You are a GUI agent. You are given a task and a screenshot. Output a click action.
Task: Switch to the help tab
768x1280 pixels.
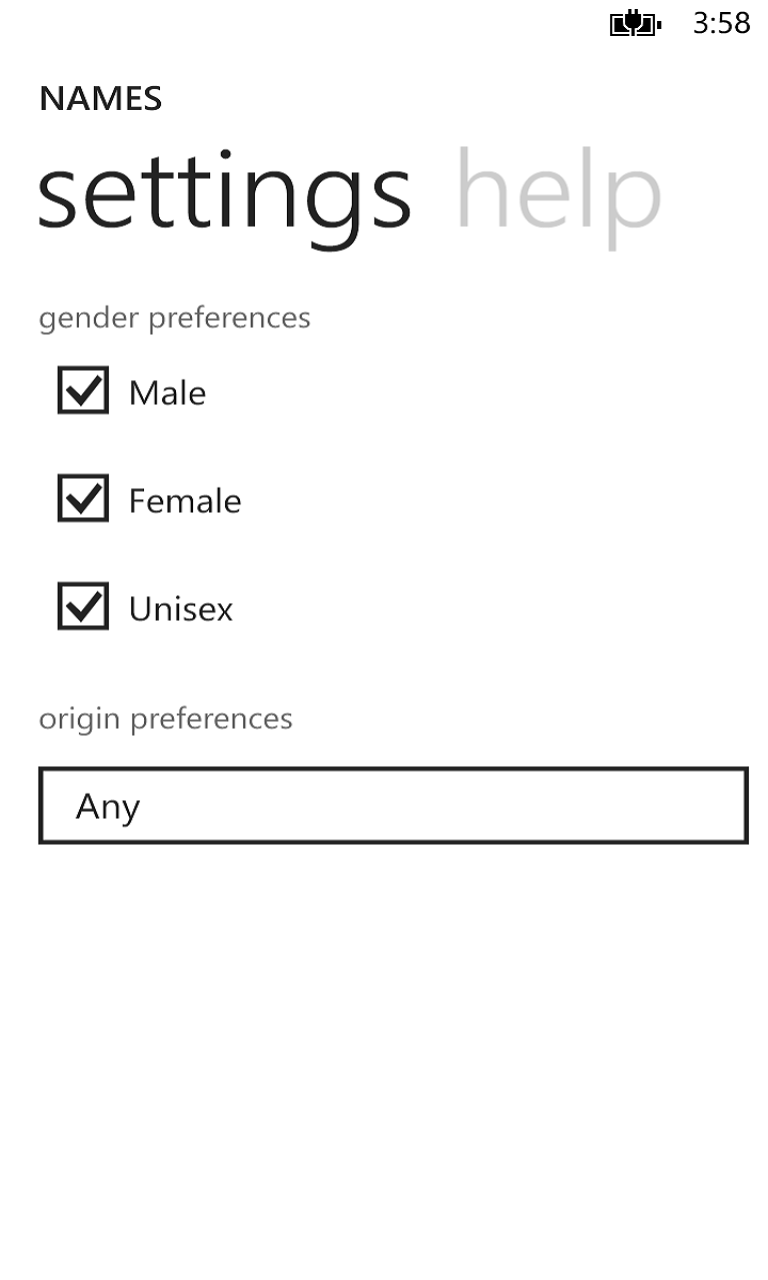(x=558, y=193)
